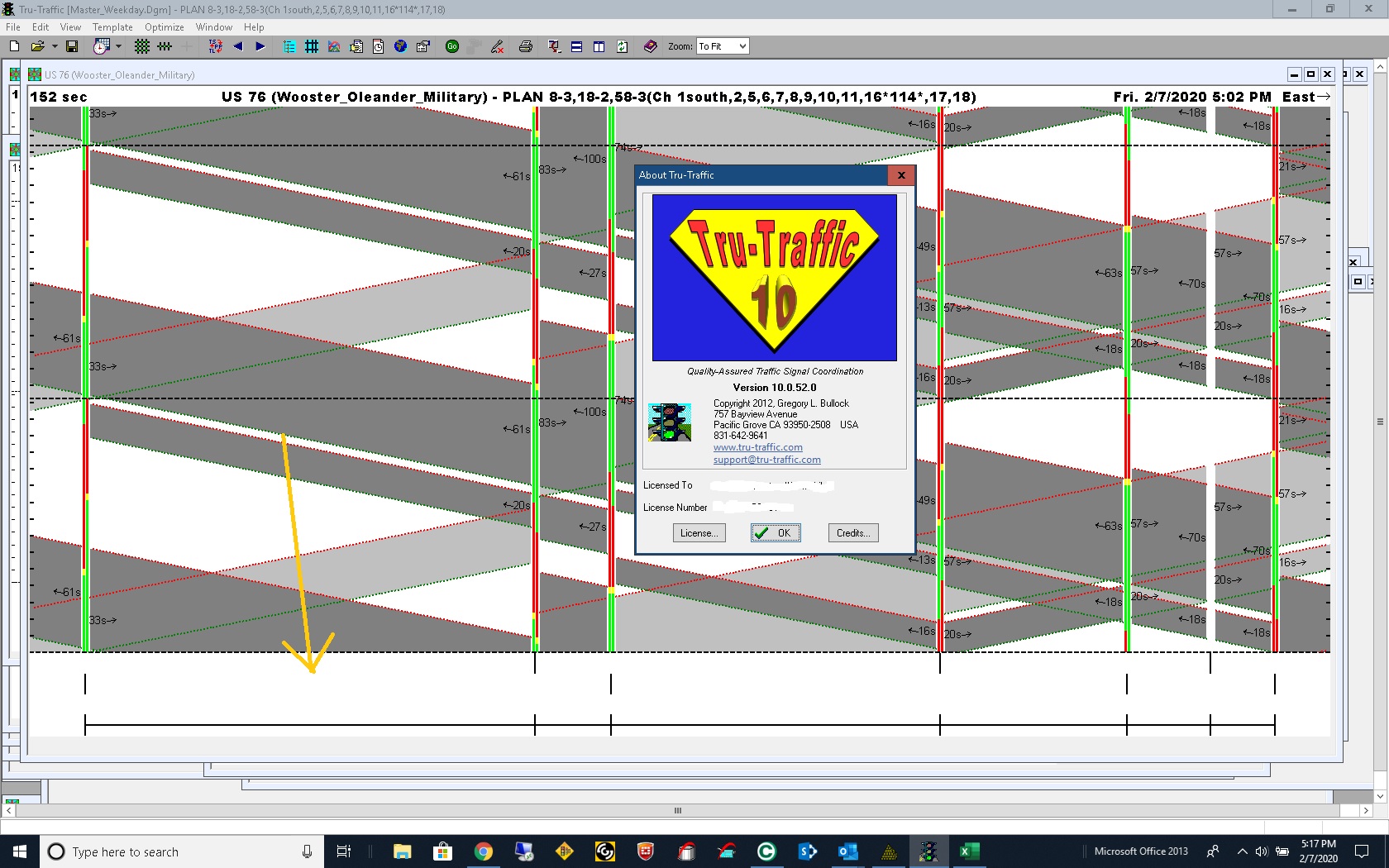1389x868 pixels.
Task: Click the horizontal scrollbar right arrow
Action: (1366, 811)
